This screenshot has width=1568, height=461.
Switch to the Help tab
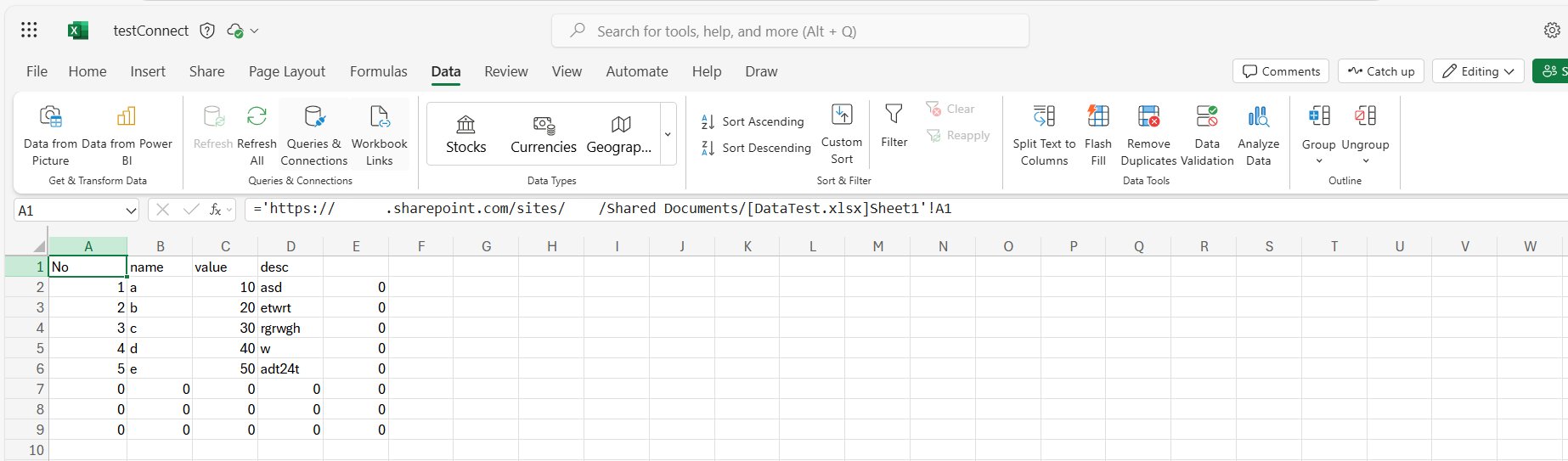[x=707, y=71]
